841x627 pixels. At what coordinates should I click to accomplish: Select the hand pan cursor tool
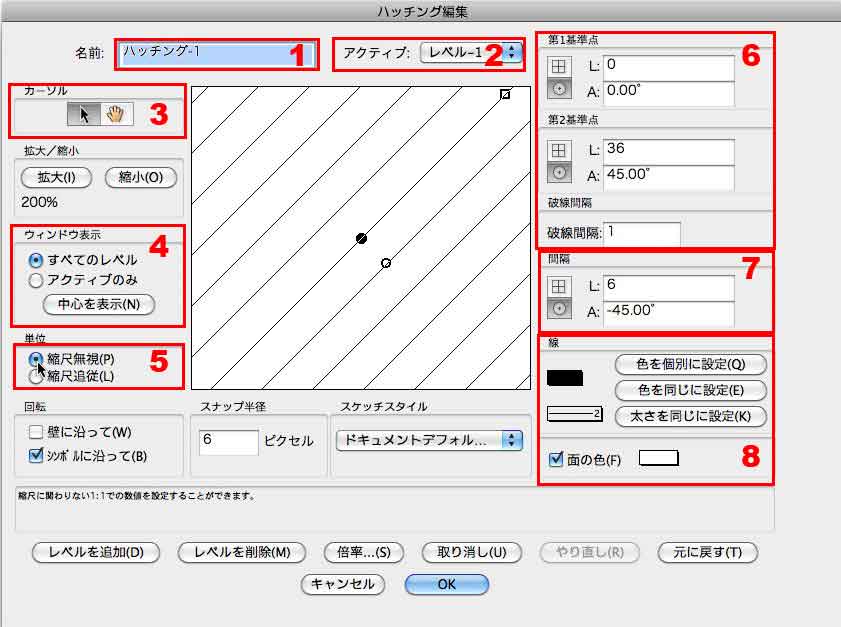click(114, 114)
